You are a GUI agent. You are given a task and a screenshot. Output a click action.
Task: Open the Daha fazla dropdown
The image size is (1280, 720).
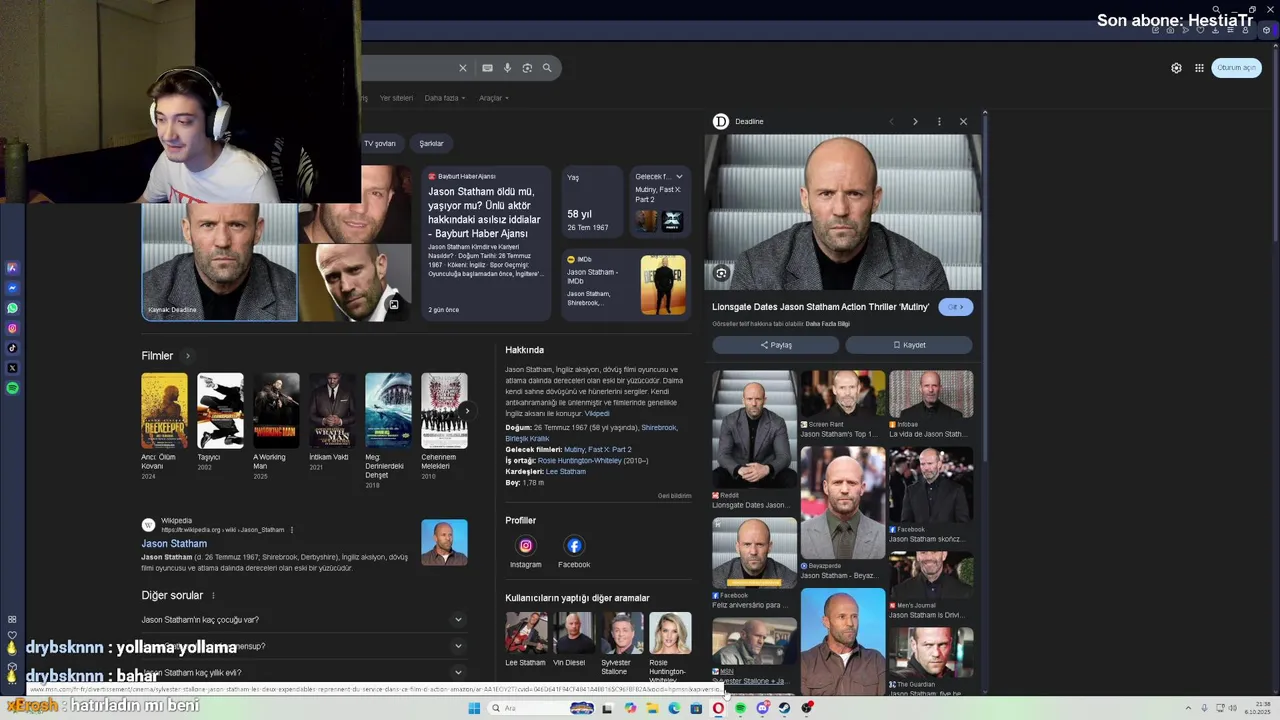click(445, 98)
